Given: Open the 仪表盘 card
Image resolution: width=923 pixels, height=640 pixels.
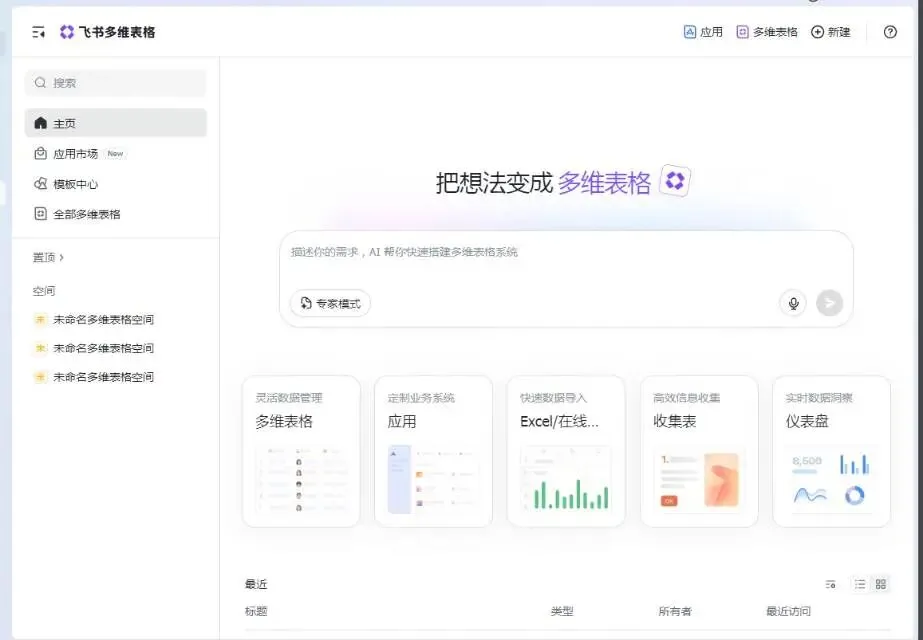Looking at the screenshot, I should coord(831,452).
